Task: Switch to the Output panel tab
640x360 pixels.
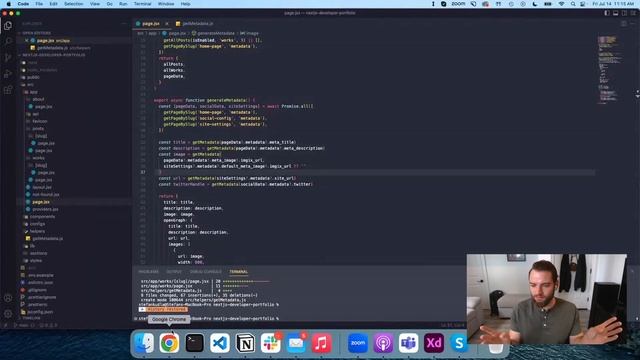Action: pyautogui.click(x=174, y=272)
